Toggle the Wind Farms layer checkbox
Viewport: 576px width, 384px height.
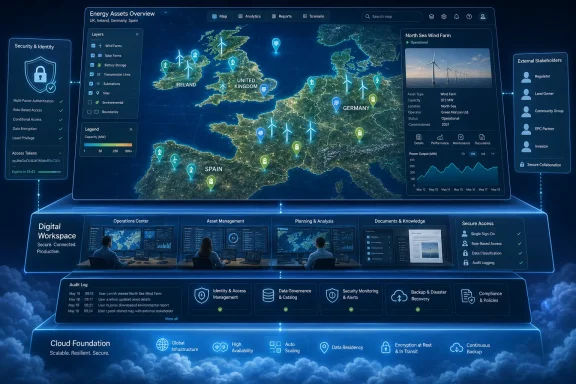[x=93, y=46]
